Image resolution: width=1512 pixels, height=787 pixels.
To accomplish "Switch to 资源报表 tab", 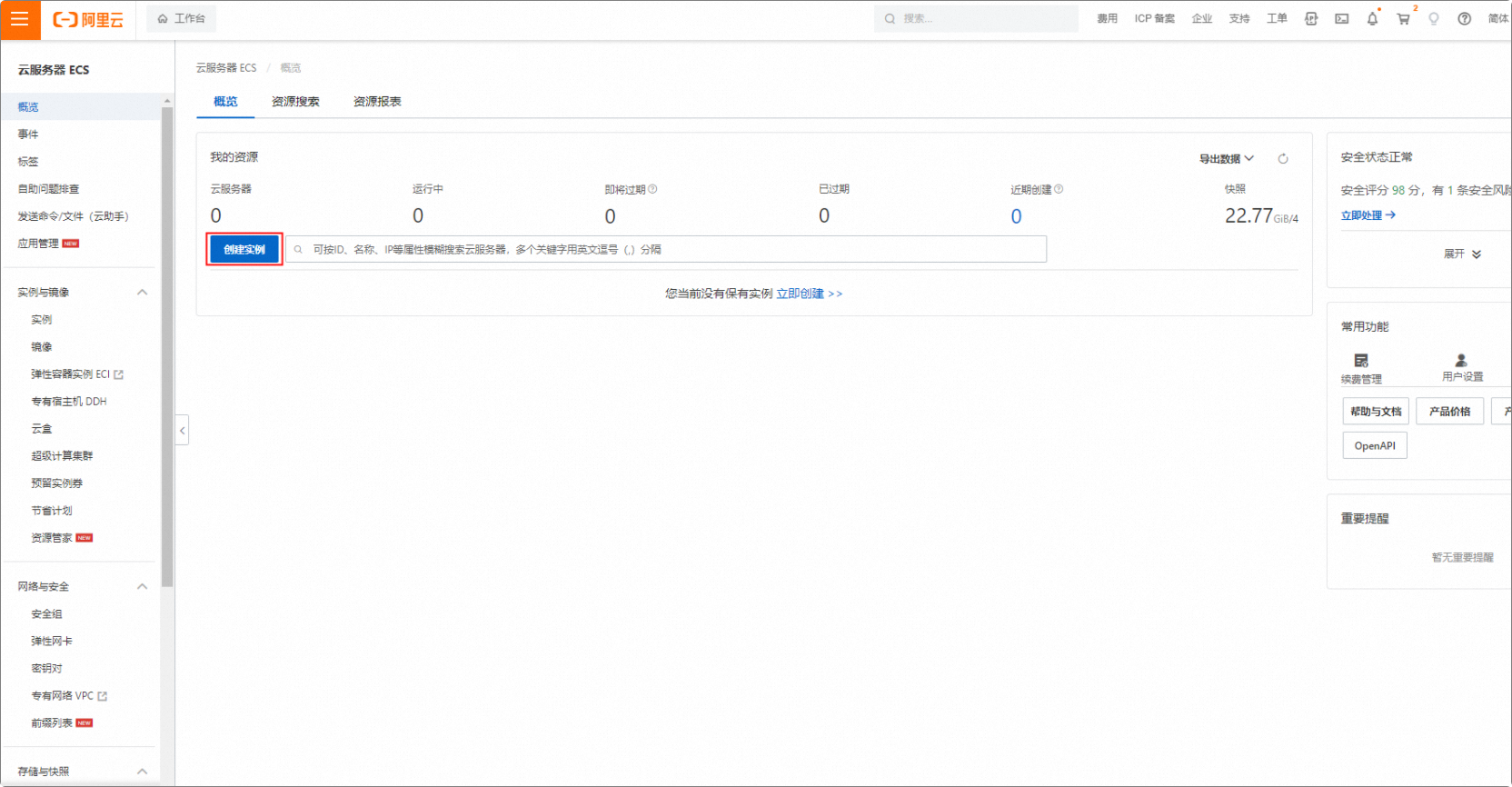I will coord(377,102).
